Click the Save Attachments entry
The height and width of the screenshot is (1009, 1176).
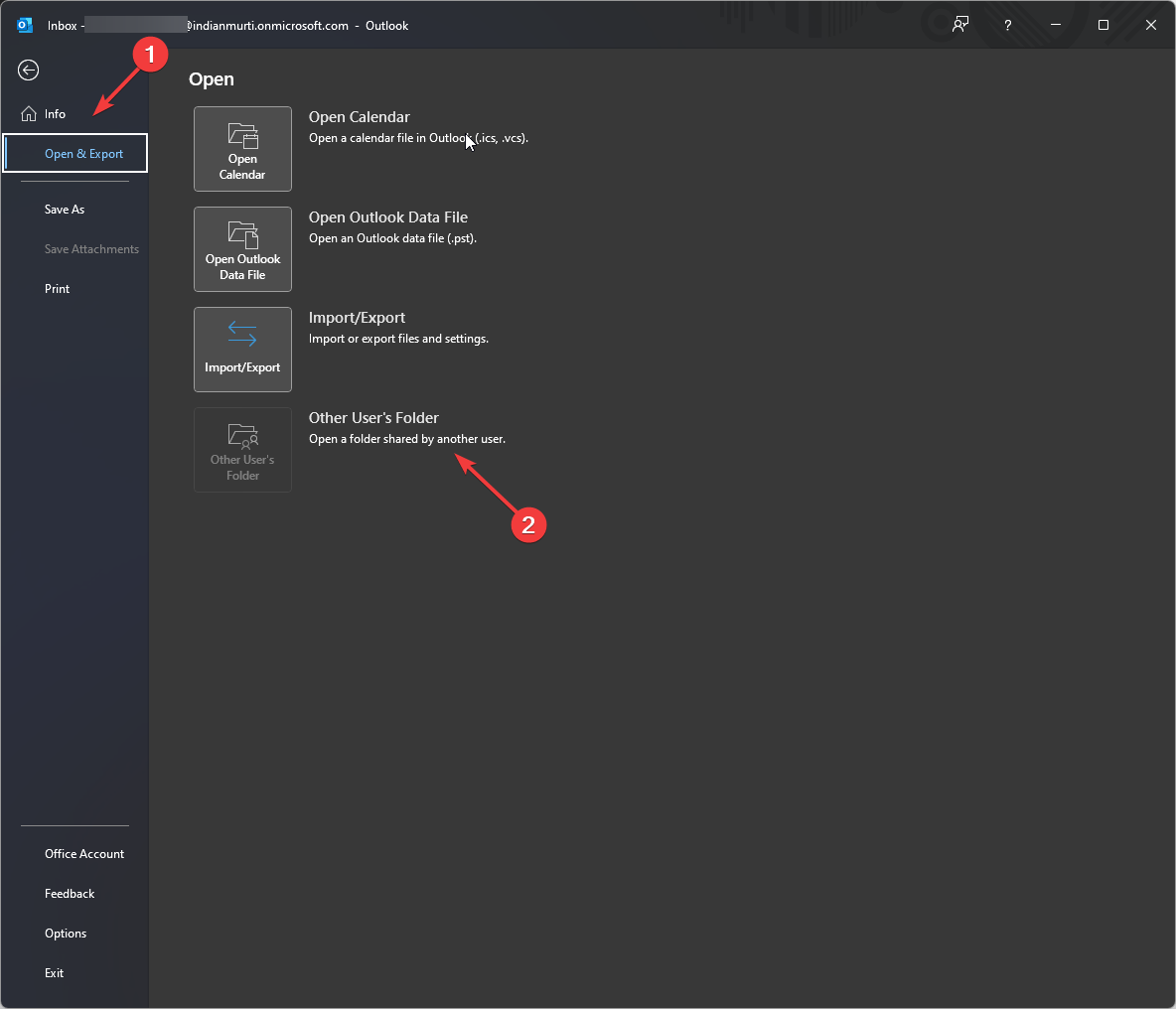[x=91, y=249]
